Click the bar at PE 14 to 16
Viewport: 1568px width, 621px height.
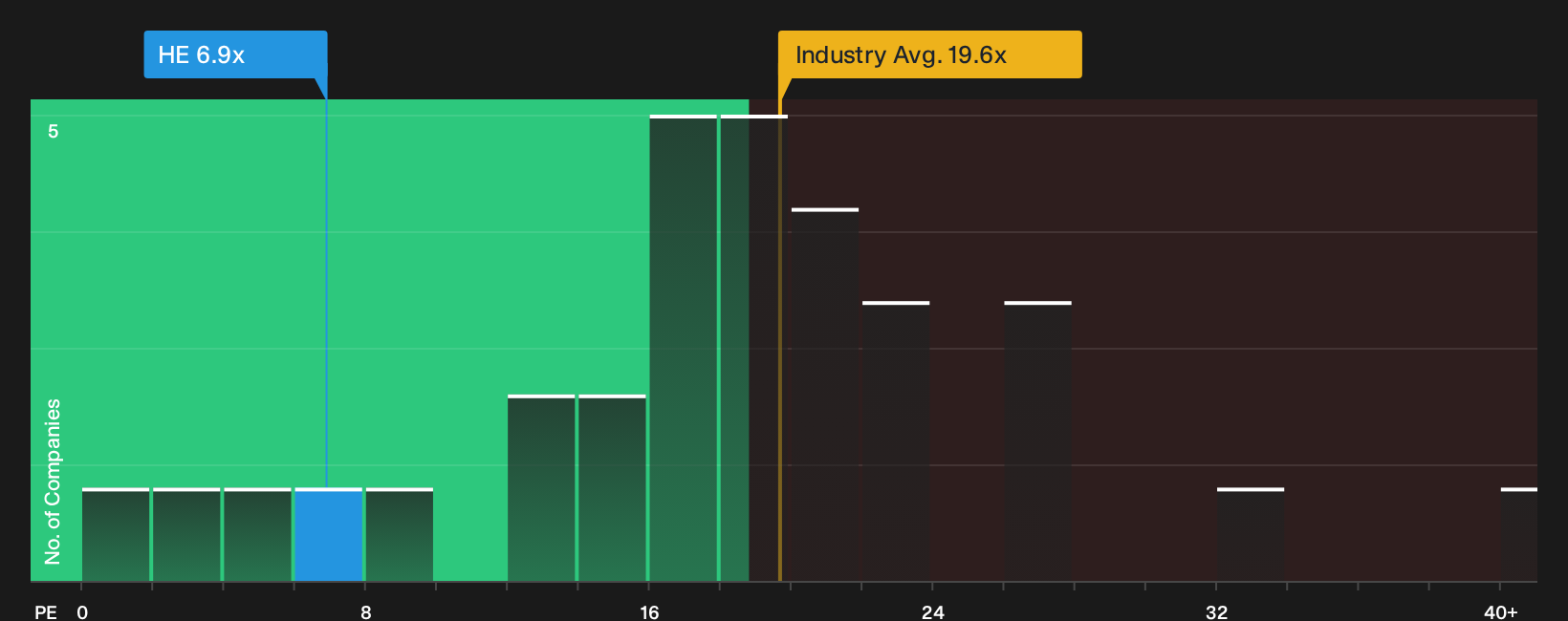click(x=612, y=488)
